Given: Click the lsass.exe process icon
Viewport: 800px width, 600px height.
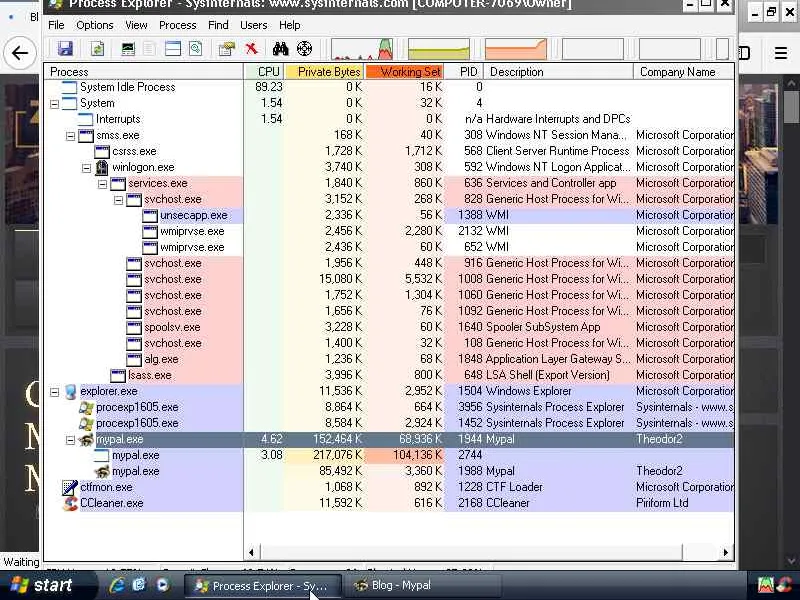Looking at the screenshot, I should (118, 376).
